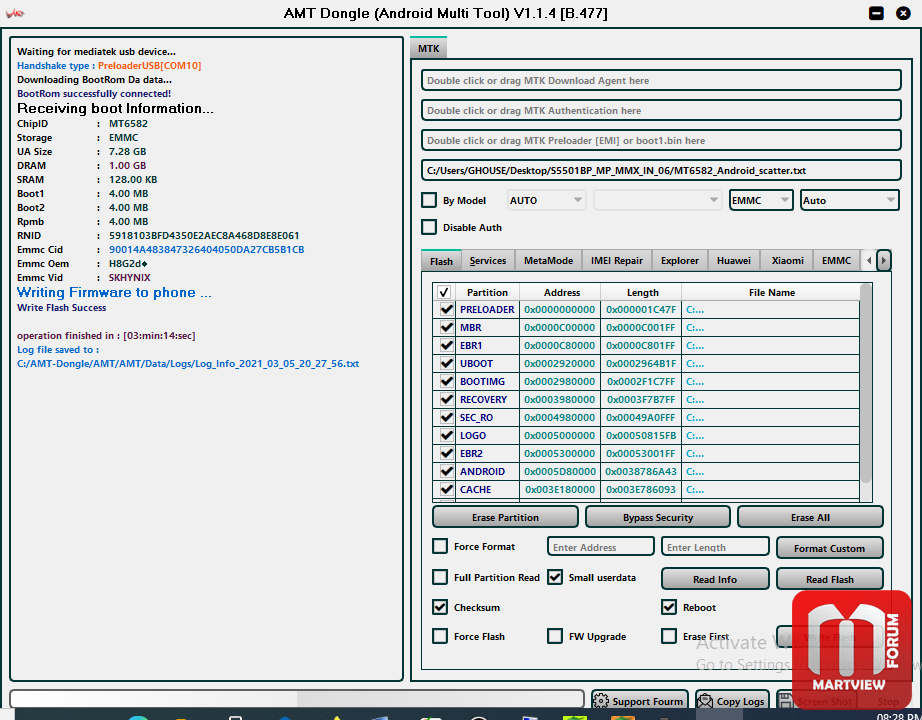Focus the Enter Length field

tap(715, 547)
